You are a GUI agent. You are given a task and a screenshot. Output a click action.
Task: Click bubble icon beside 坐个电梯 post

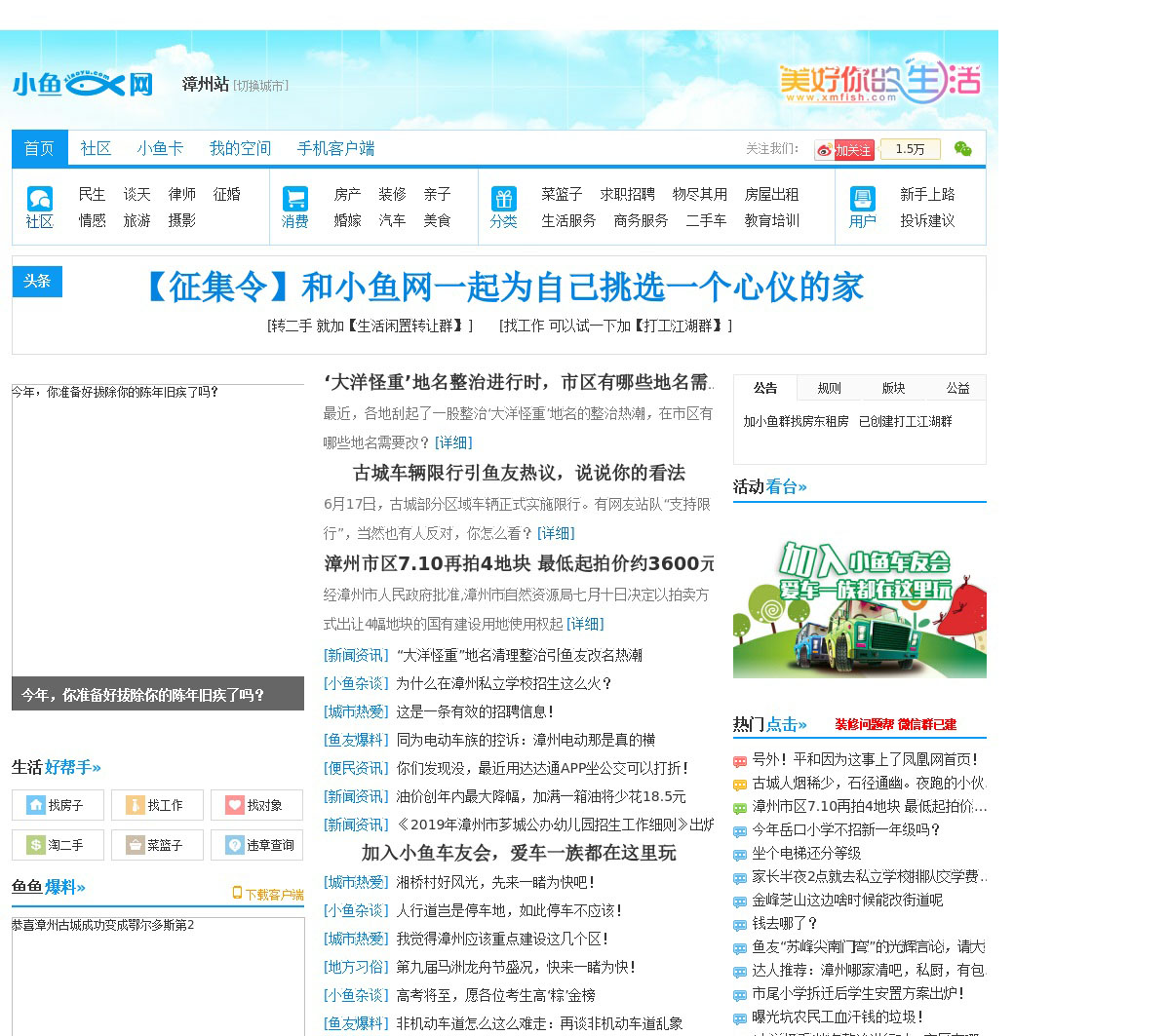click(x=740, y=855)
